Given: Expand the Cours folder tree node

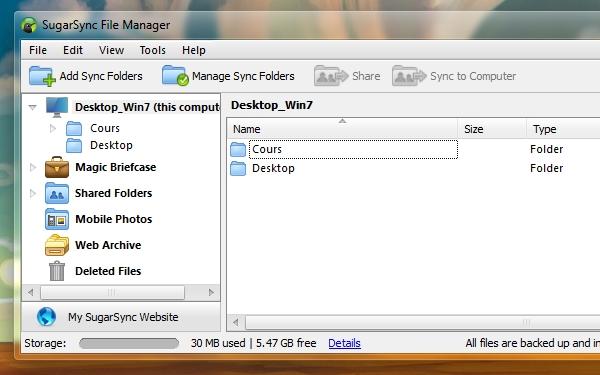Looking at the screenshot, I should click(53, 129).
